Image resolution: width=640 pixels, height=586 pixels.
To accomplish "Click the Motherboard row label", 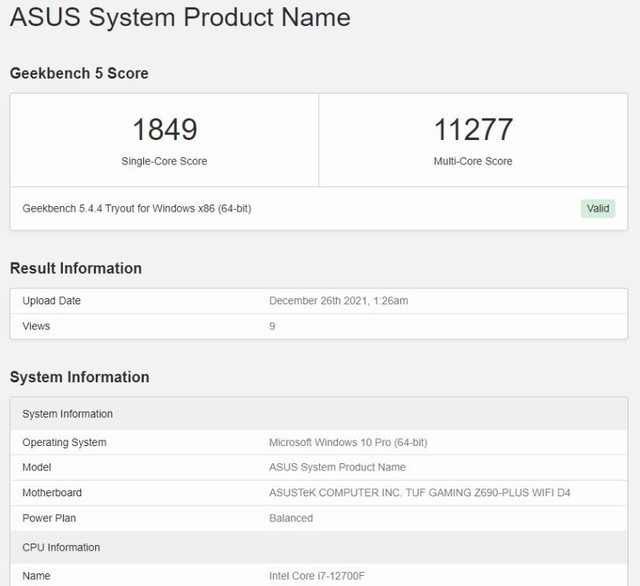I will tap(52, 493).
